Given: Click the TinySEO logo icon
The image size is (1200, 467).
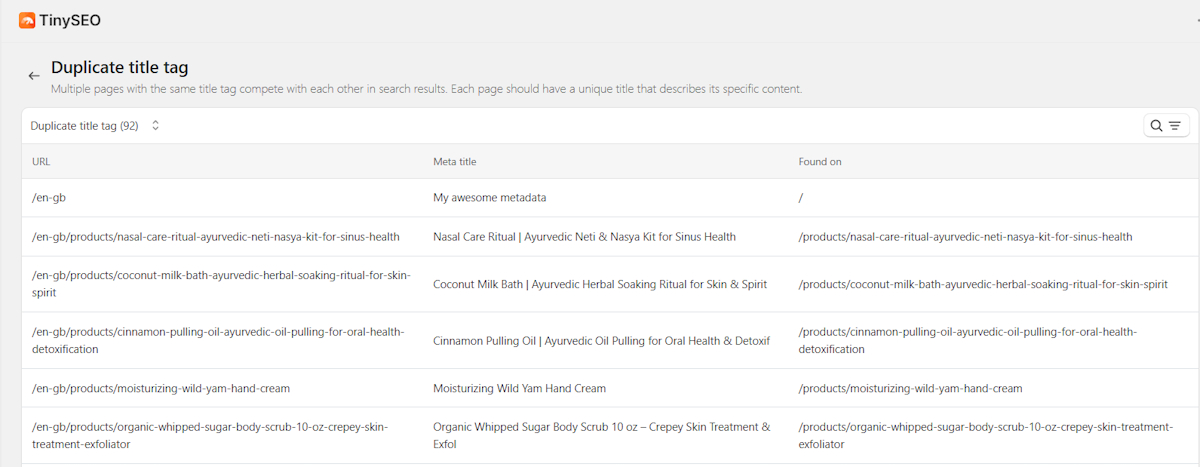Looking at the screenshot, I should point(27,20).
